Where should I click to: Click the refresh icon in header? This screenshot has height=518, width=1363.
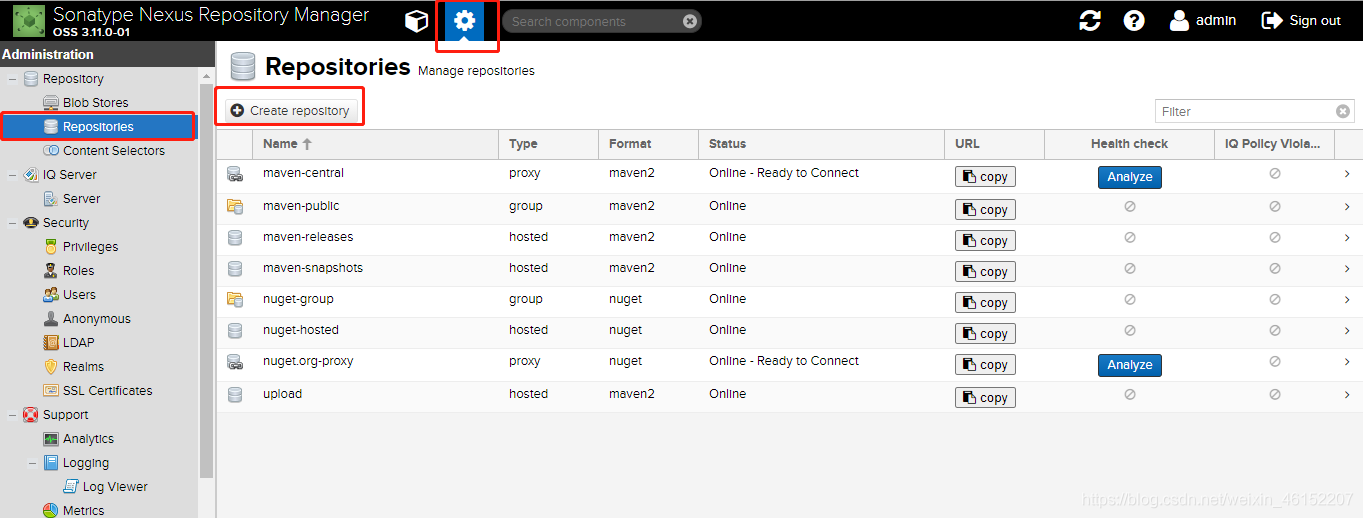coord(1090,20)
